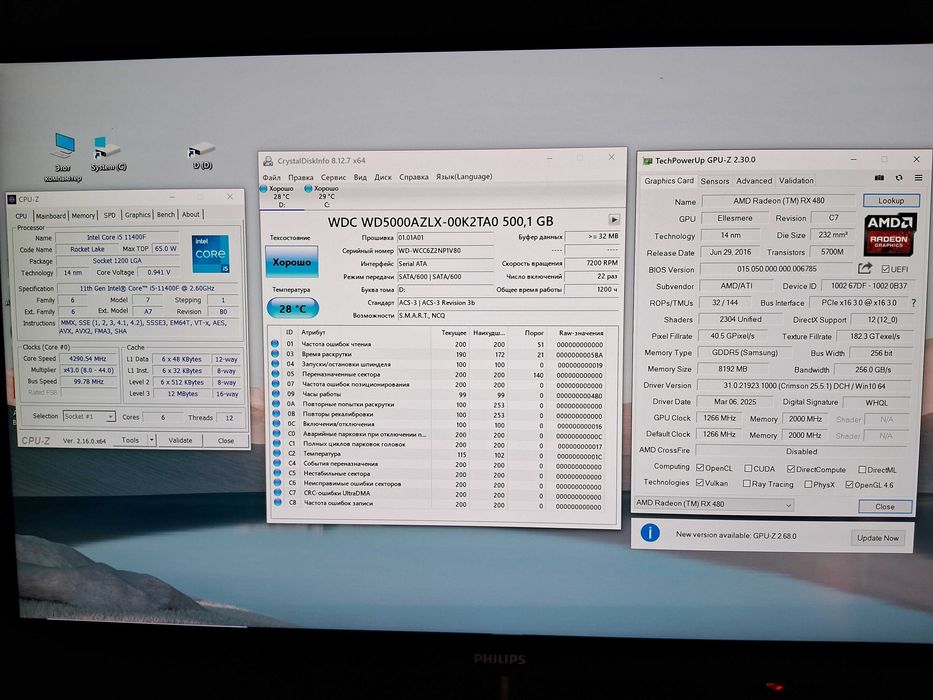Click the Close button in GPU-Z
The image size is (933, 700).
point(885,507)
